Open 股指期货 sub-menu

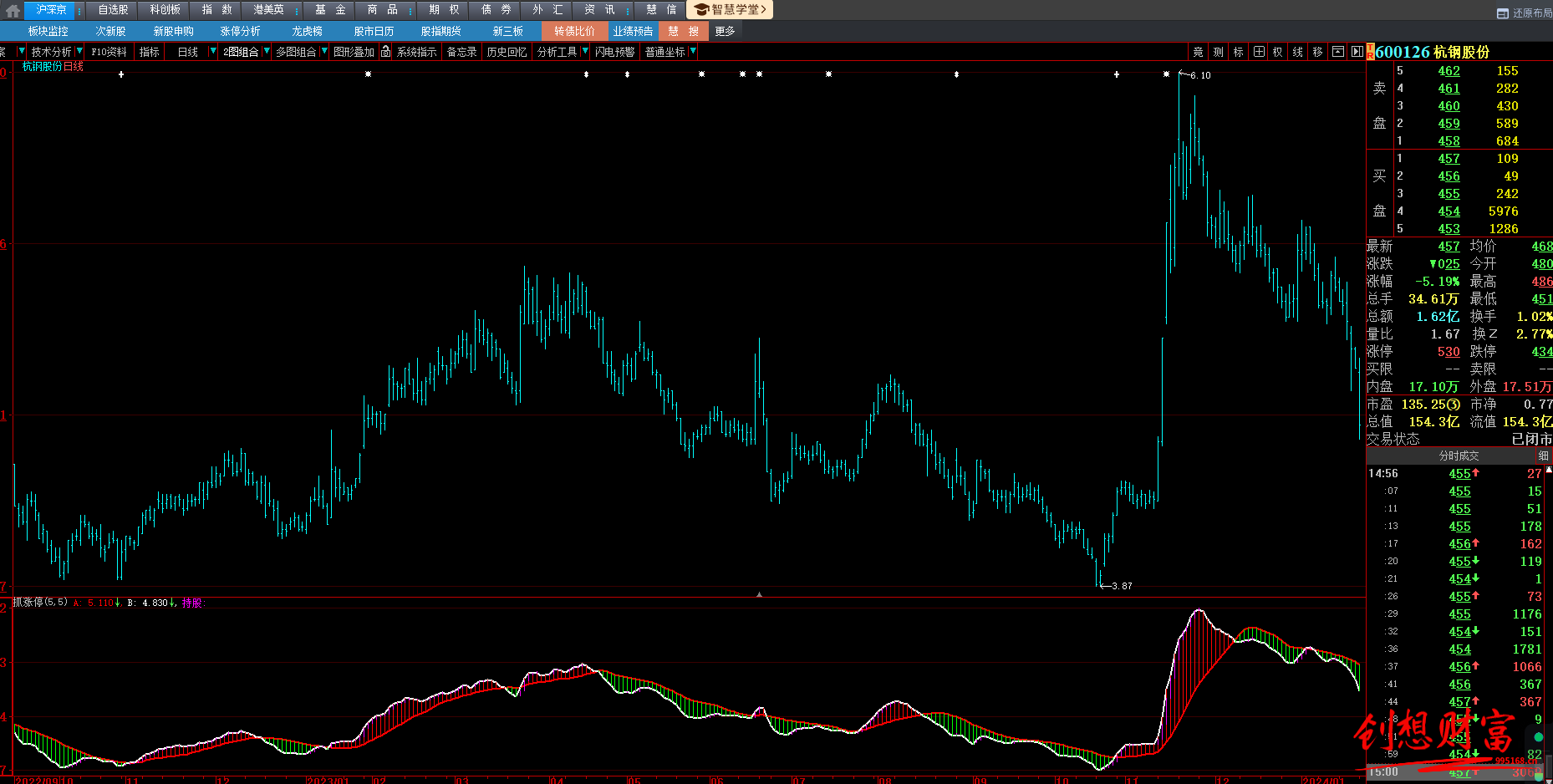point(440,31)
